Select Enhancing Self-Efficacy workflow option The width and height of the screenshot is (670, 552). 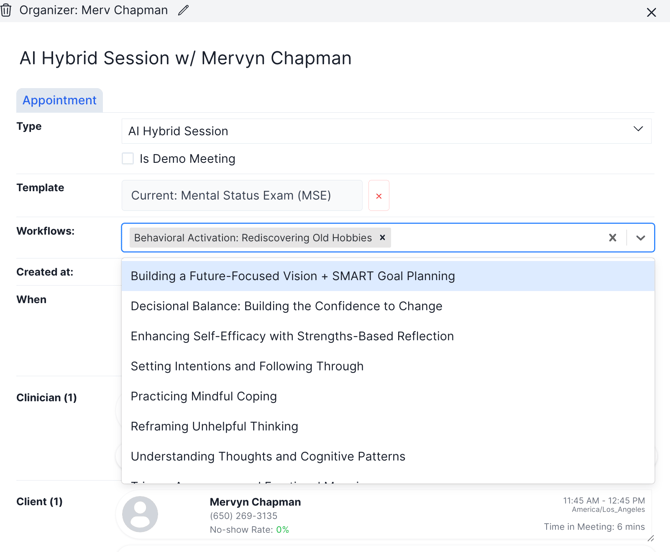292,336
